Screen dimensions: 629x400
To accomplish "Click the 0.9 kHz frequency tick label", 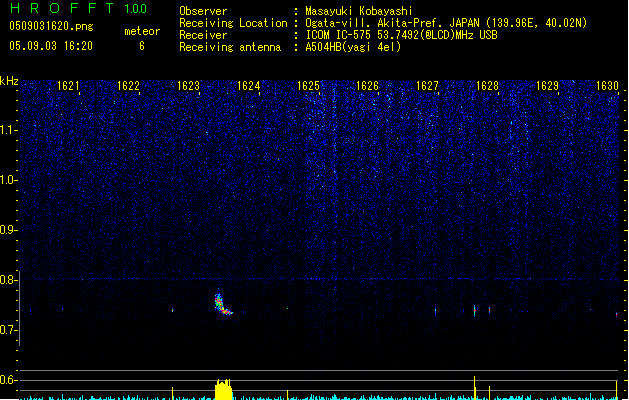I will click(8, 230).
